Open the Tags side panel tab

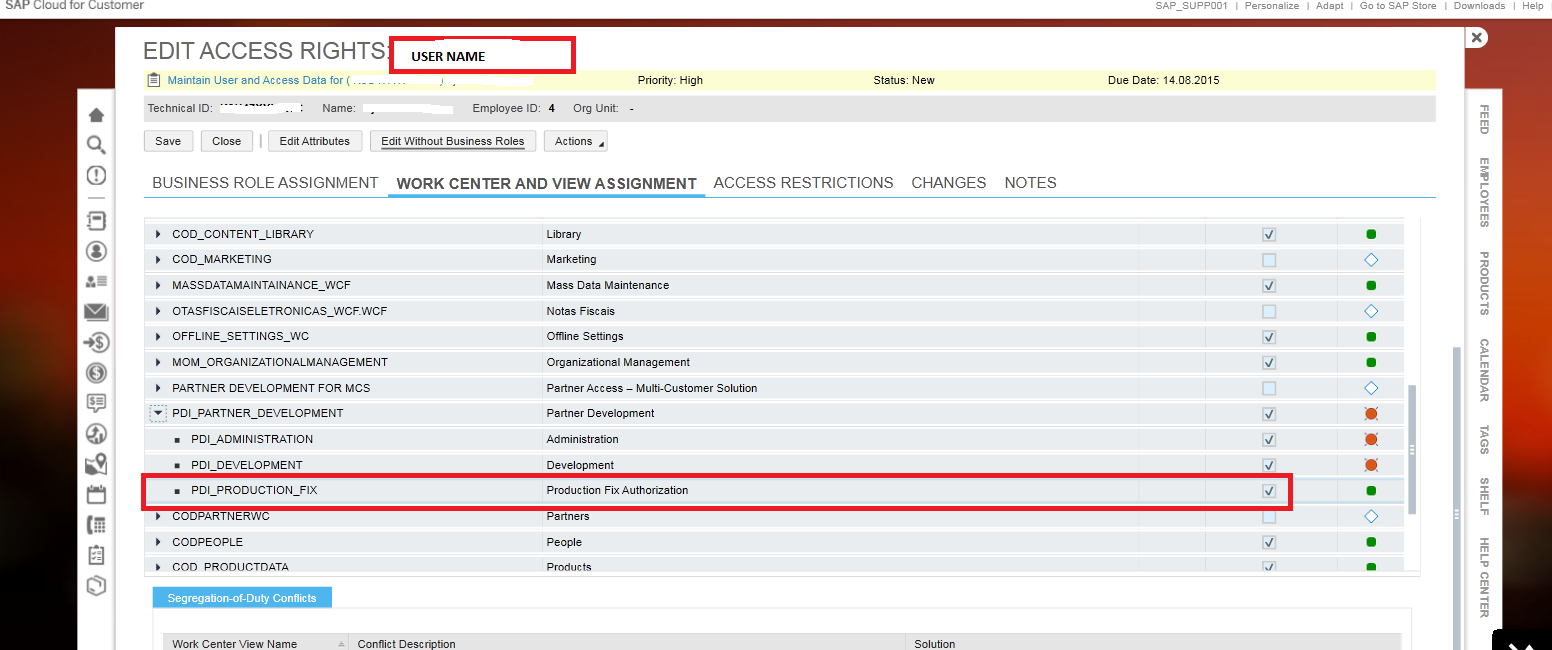[x=1484, y=440]
